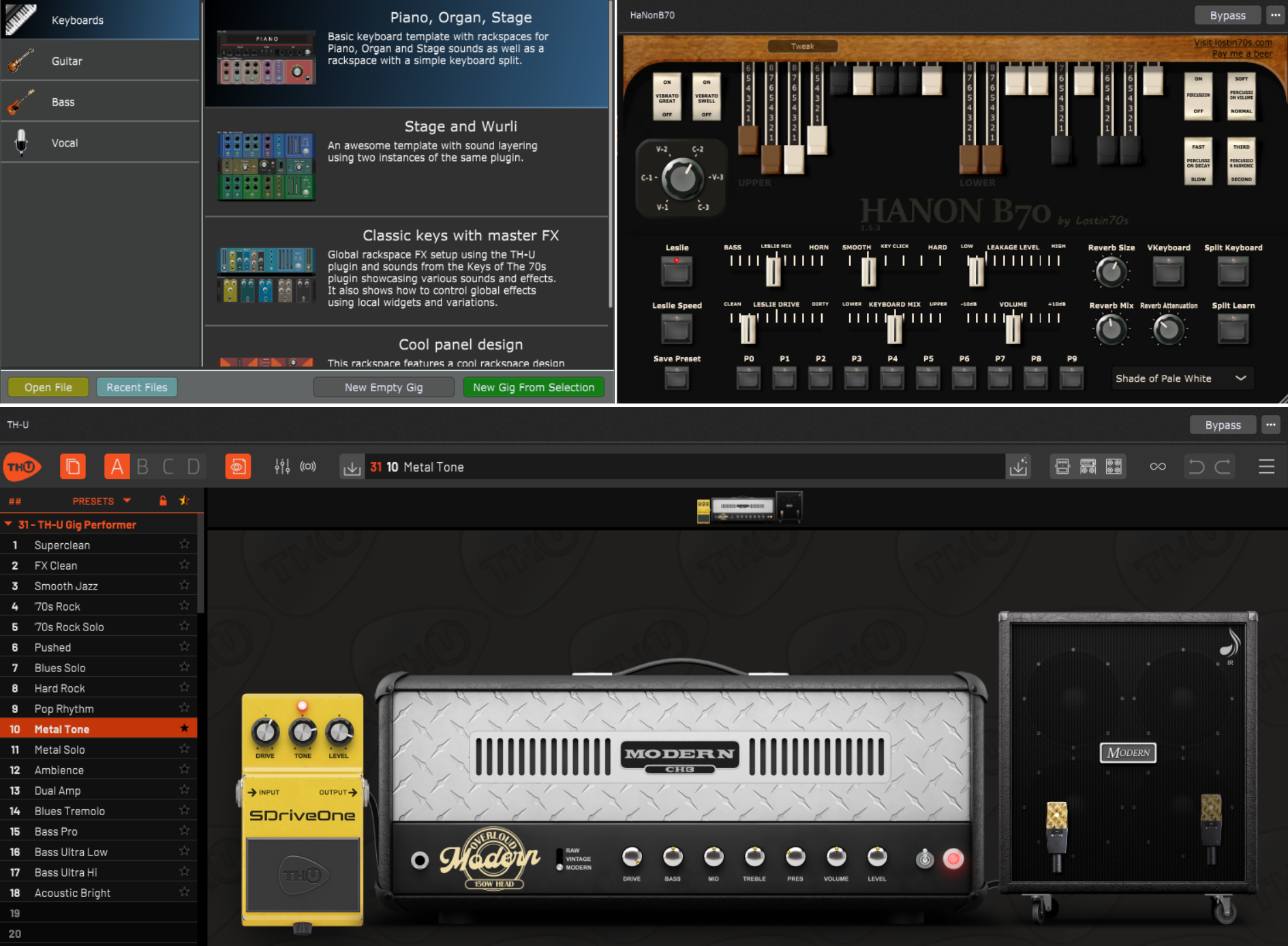Viewport: 1288px width, 946px height.
Task: Toggle the Leslie Speed switch
Action: coord(677,329)
